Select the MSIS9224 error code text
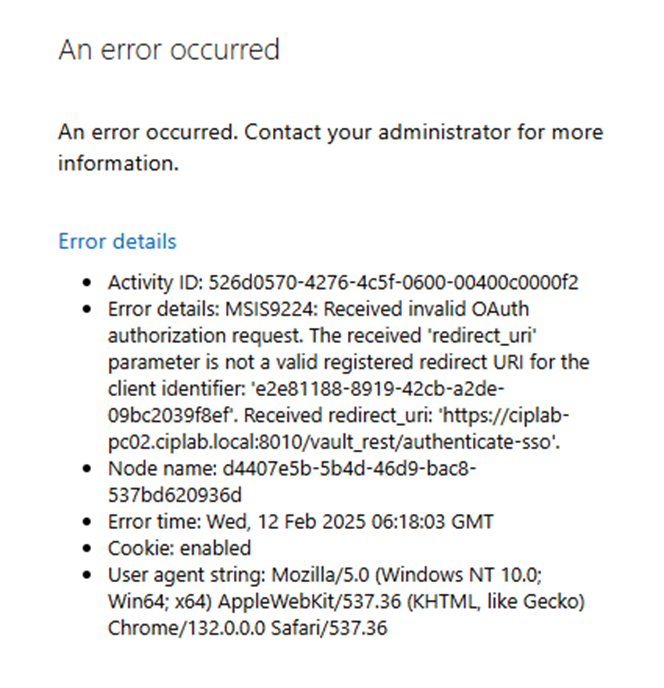 tap(269, 309)
